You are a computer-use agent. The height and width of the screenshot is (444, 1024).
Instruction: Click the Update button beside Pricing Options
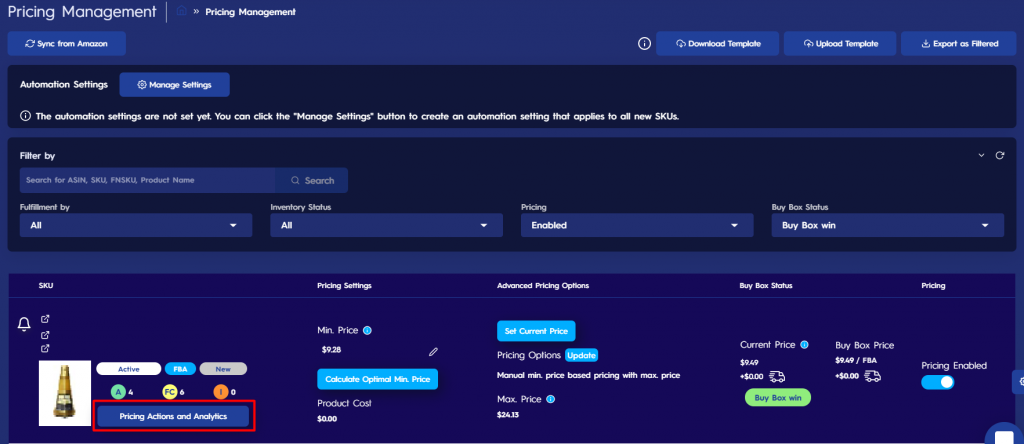click(581, 355)
